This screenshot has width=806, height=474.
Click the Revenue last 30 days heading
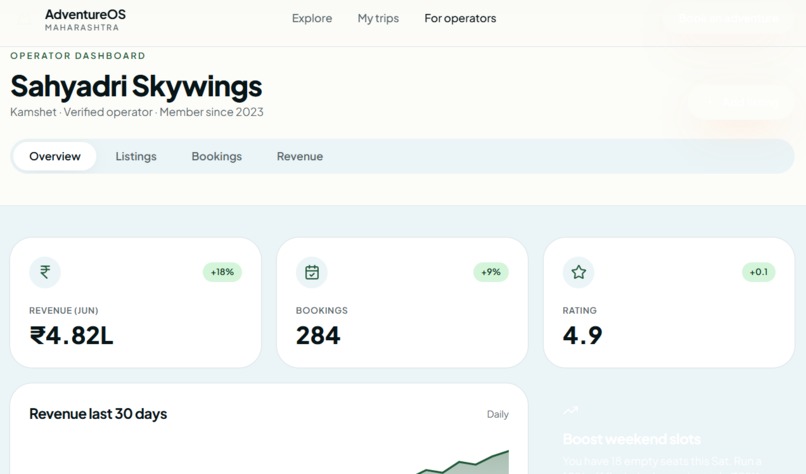(x=98, y=414)
